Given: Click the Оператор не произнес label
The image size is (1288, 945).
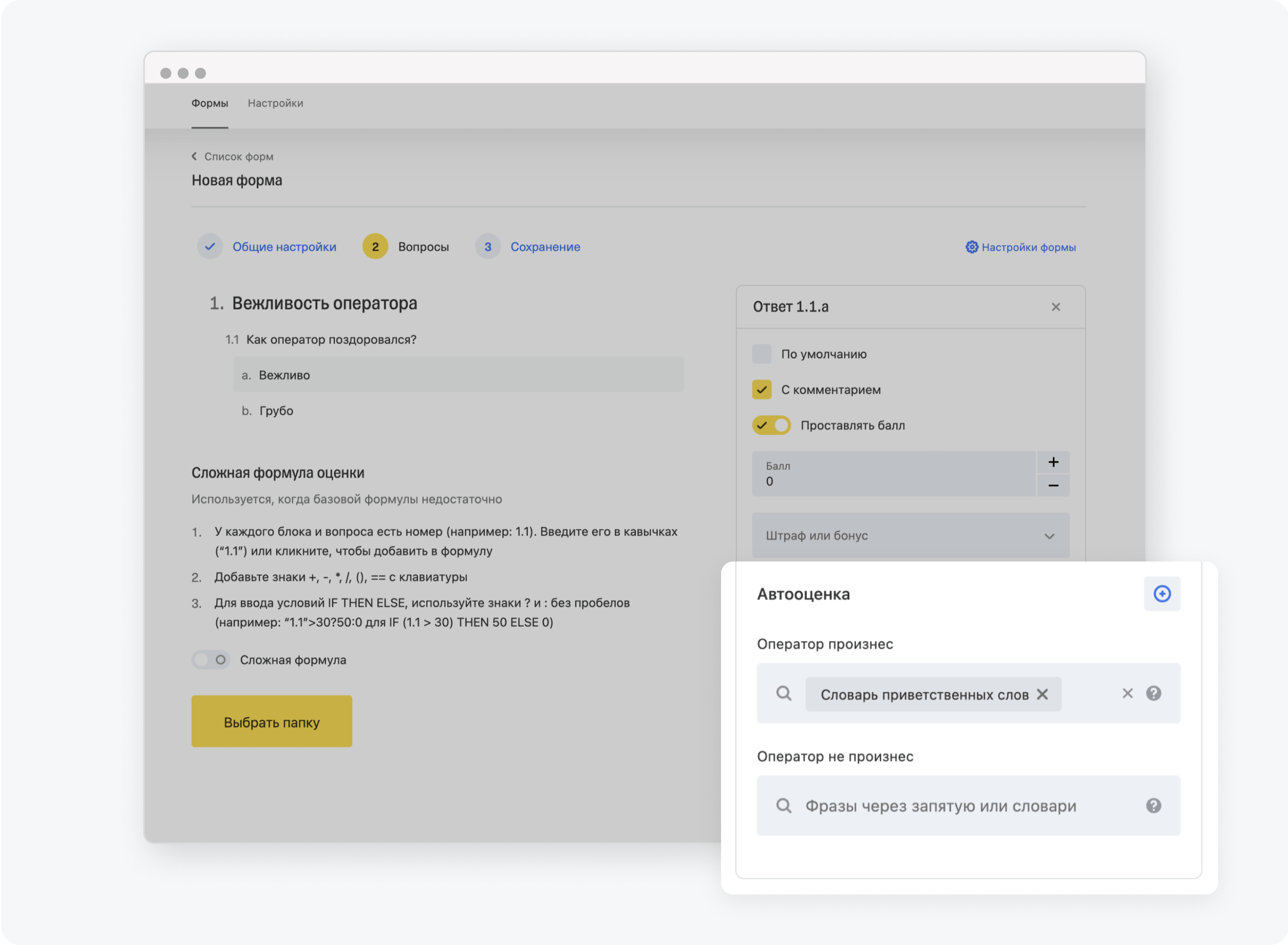Looking at the screenshot, I should (835, 756).
